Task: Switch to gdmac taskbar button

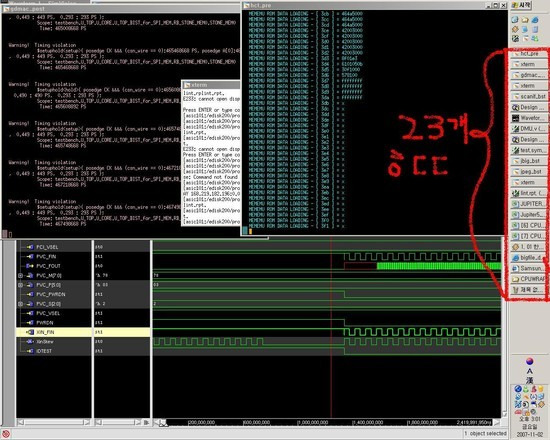Action: coord(529,75)
